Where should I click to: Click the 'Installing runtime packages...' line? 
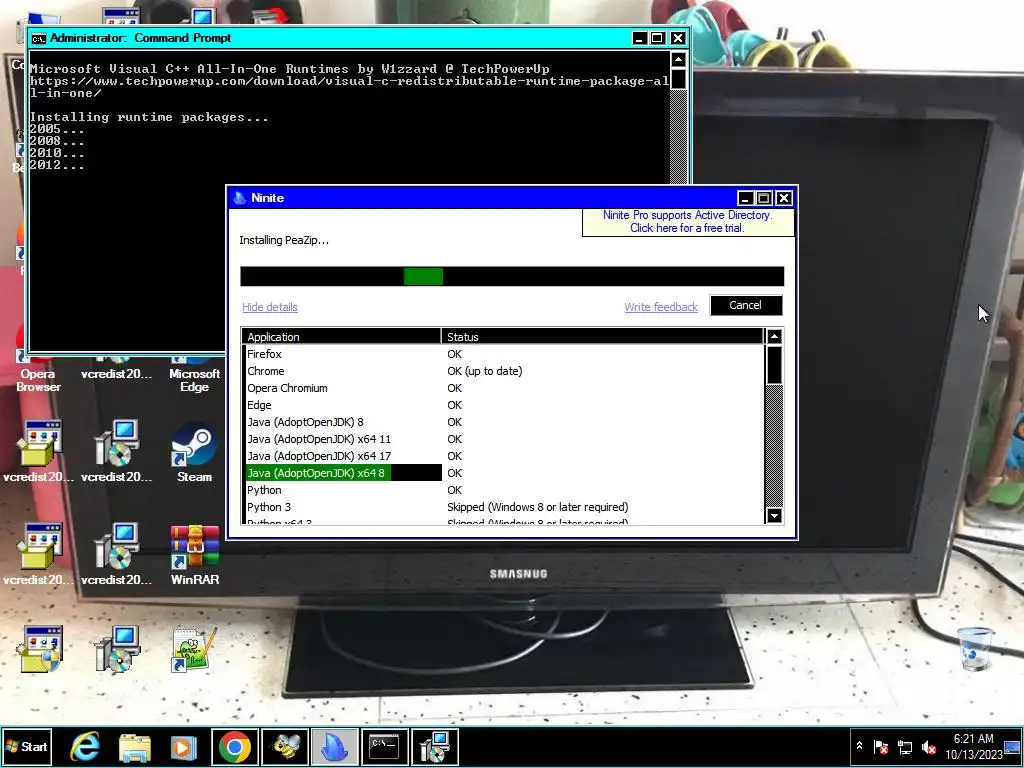click(149, 117)
